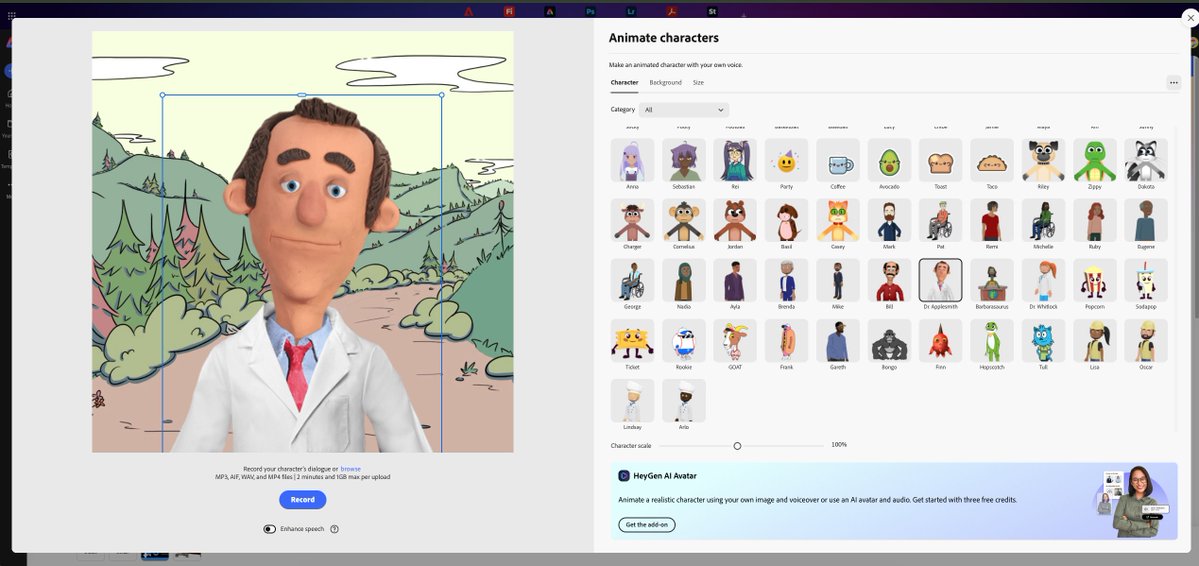The width and height of the screenshot is (1199, 566).
Task: Select the GOAT character
Action: 735,340
